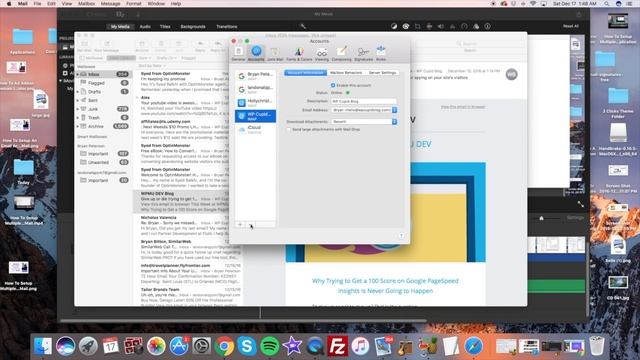Select the Accounts preferences icon
The width and height of the screenshot is (640, 360).
tap(256, 53)
